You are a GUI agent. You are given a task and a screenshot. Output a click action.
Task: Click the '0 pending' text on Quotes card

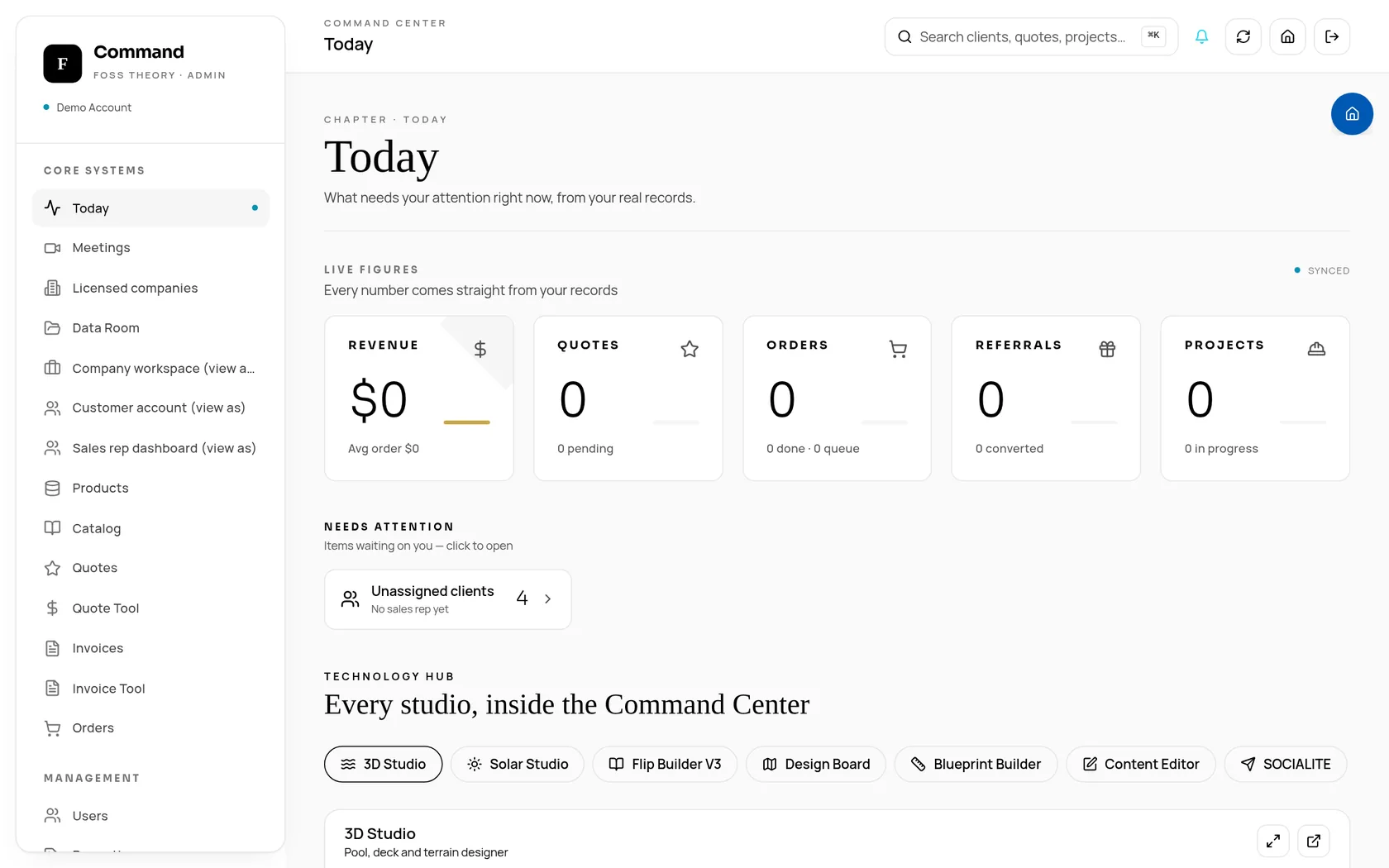click(x=585, y=448)
